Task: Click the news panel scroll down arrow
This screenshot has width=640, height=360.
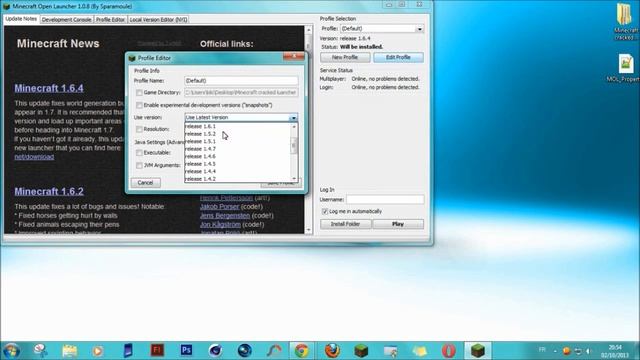Action: (309, 230)
